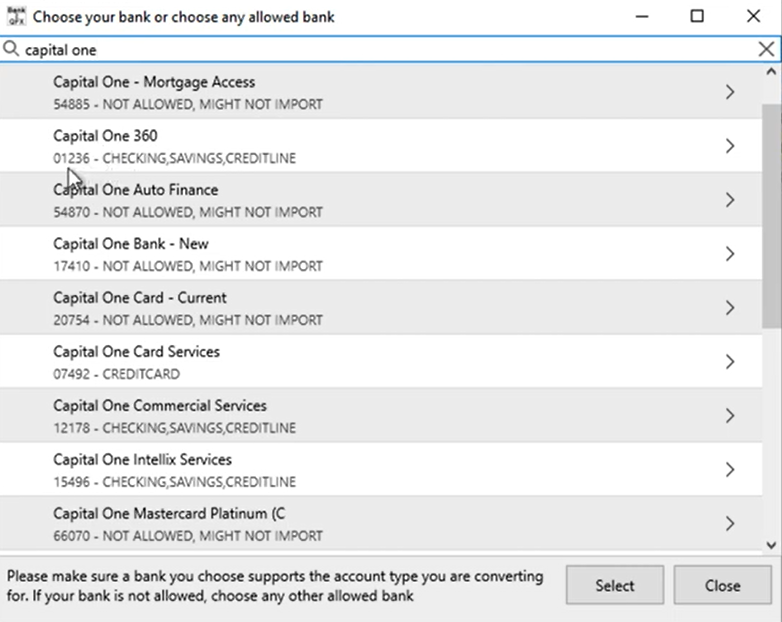
Task: Clear the search text with the X icon
Action: [x=766, y=49]
